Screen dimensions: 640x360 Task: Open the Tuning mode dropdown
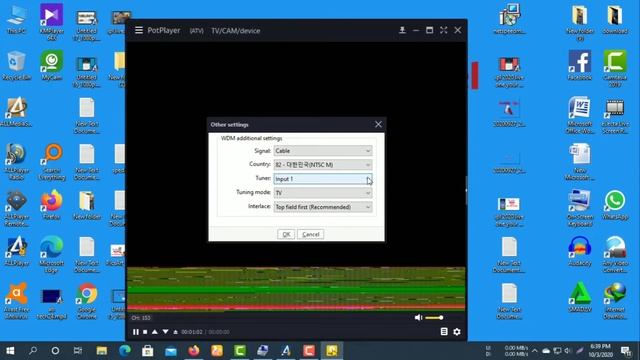click(x=323, y=193)
